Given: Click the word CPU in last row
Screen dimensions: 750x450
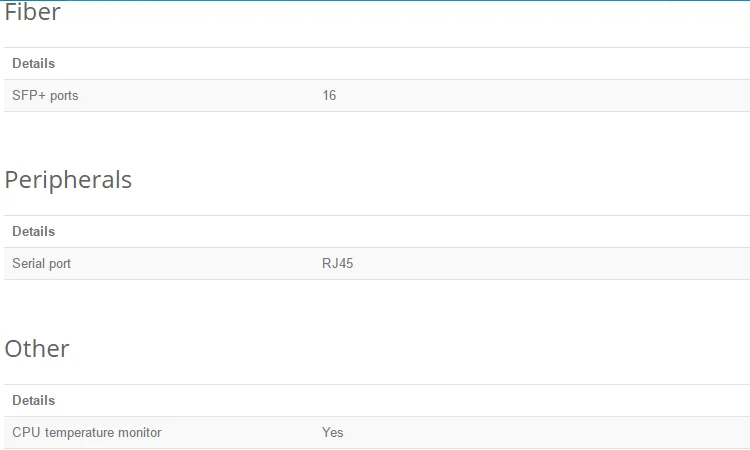Looking at the screenshot, I should coord(26,432).
